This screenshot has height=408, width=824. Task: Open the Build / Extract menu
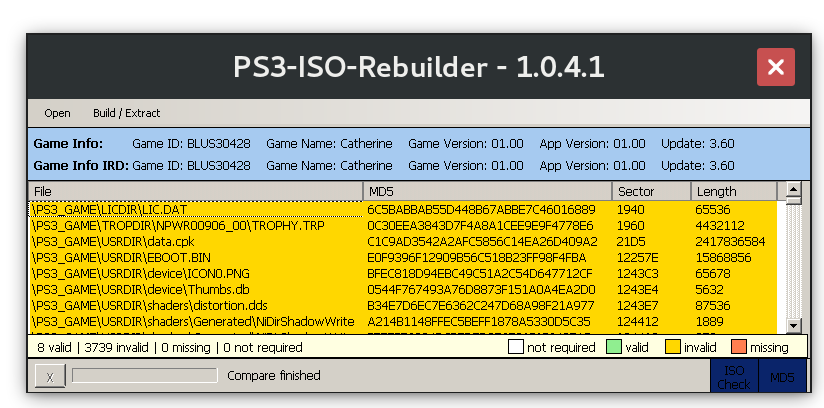127,113
